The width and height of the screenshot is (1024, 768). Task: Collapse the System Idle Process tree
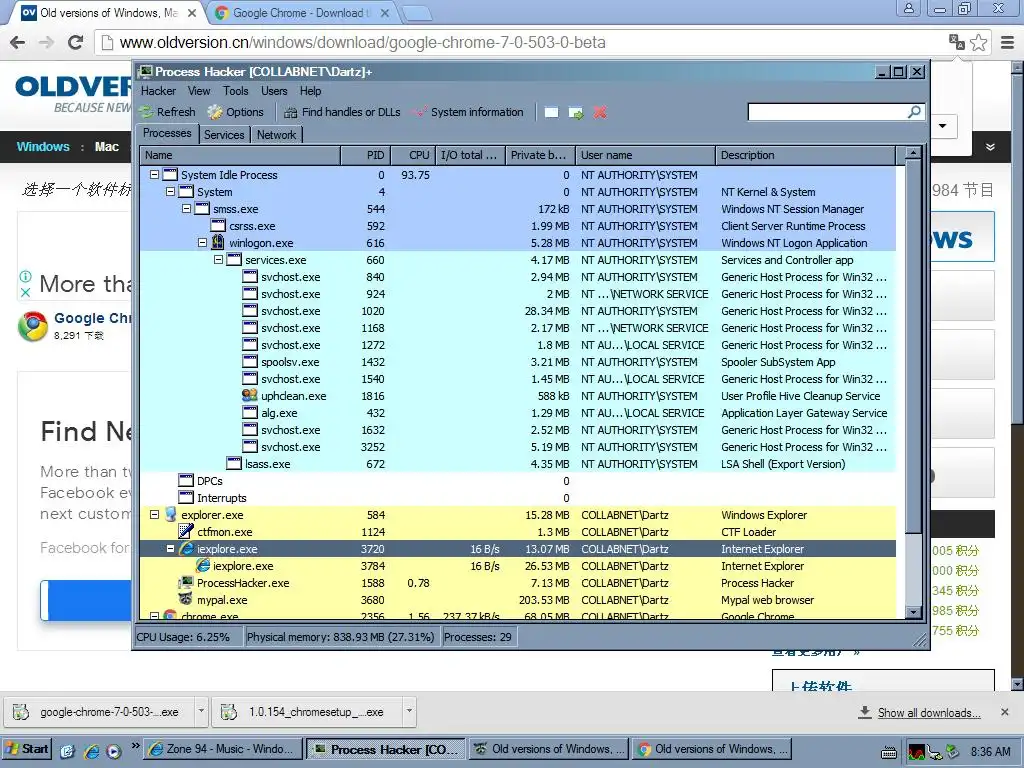tap(154, 174)
